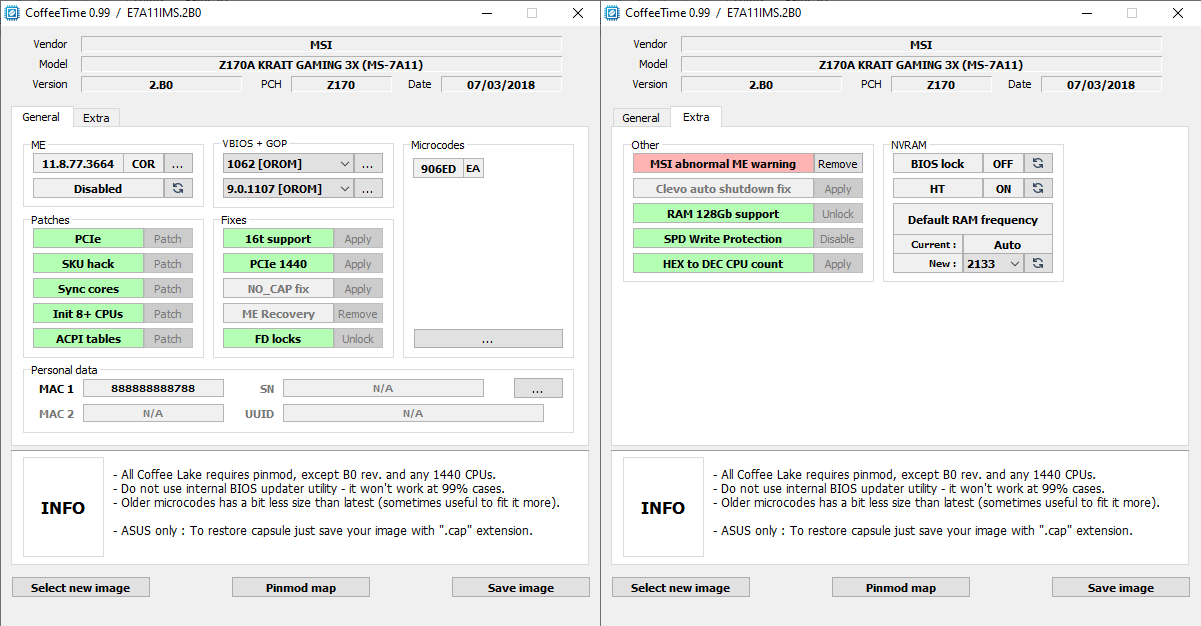Unlock FD locks
Viewport: 1201px width, 626px height.
pos(358,338)
